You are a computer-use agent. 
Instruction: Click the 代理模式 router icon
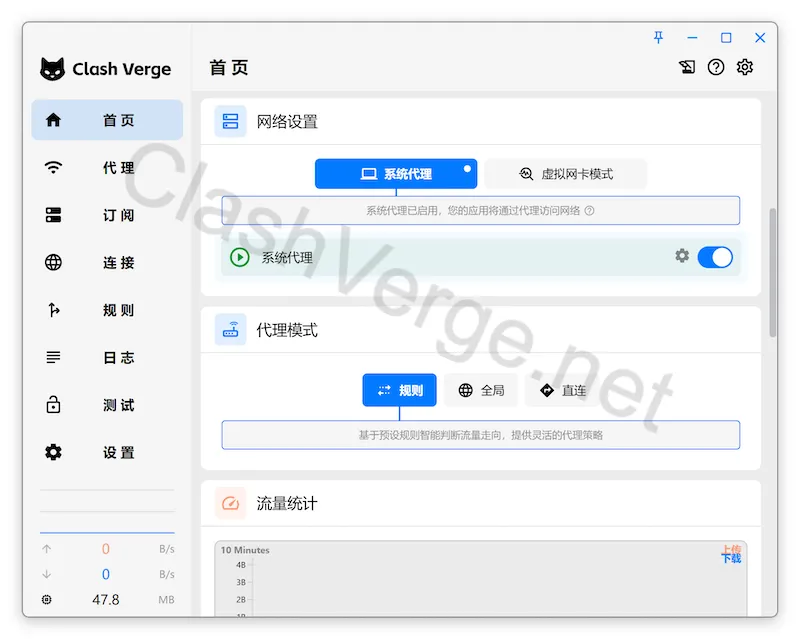(x=230, y=330)
